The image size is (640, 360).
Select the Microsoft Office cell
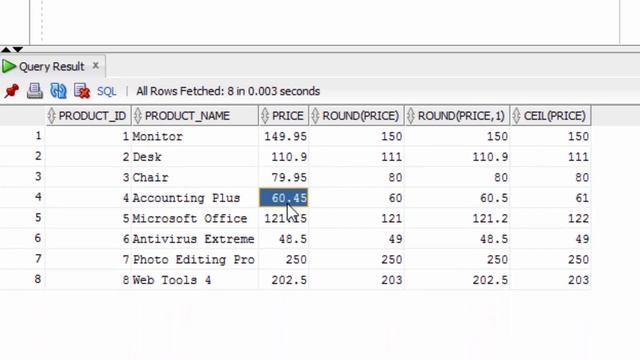[x=195, y=218]
